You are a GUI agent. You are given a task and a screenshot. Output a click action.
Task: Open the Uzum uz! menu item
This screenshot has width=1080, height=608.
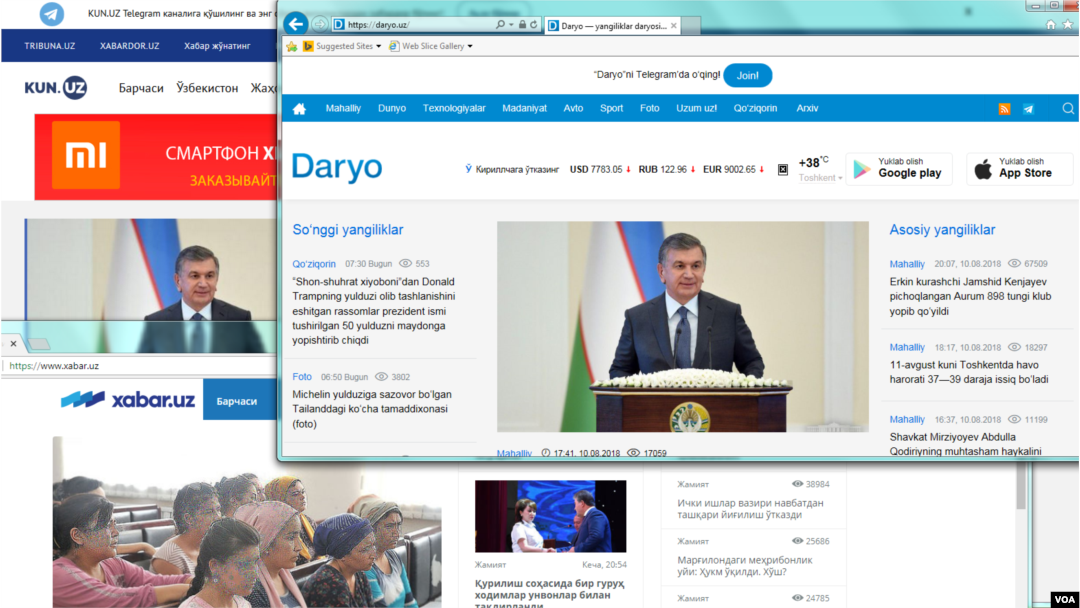(x=696, y=108)
